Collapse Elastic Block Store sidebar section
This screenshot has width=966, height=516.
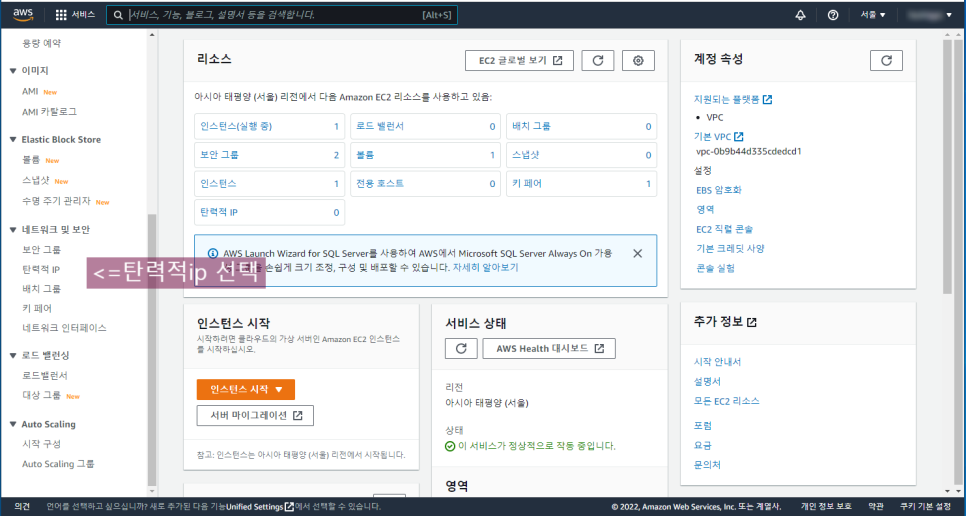coord(13,140)
